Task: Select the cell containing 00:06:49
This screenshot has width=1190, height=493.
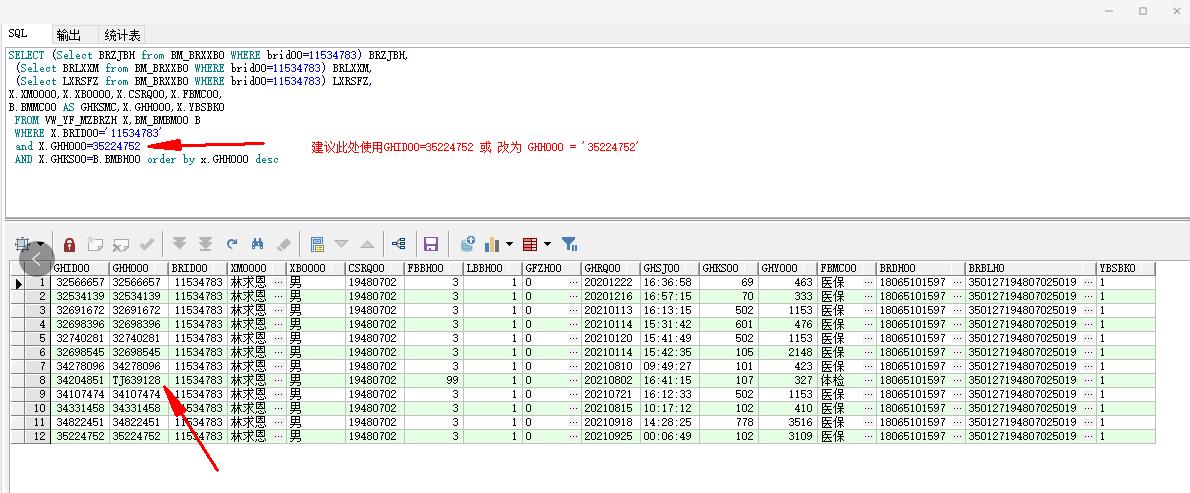Action: (x=670, y=436)
